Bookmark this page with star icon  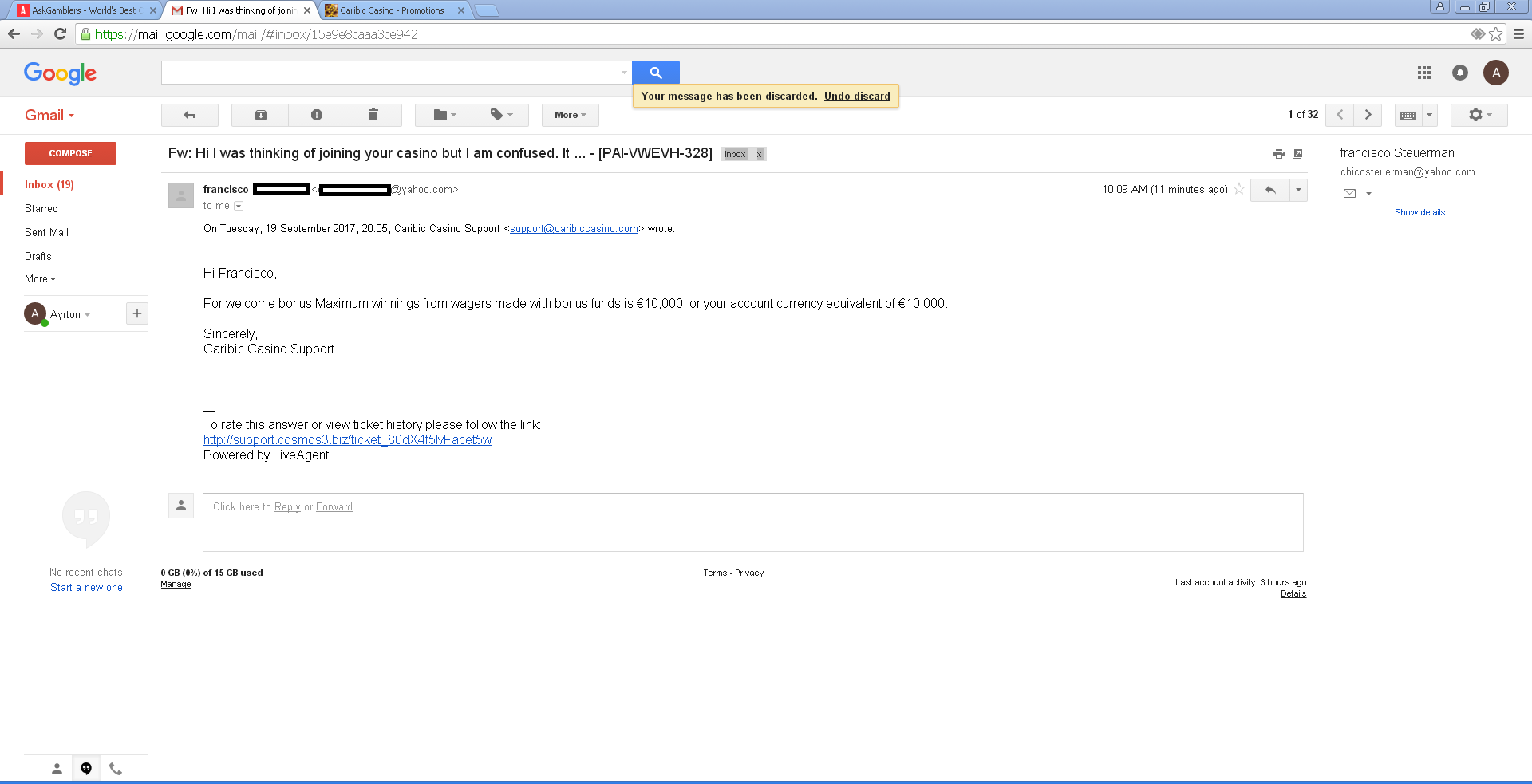point(1496,34)
